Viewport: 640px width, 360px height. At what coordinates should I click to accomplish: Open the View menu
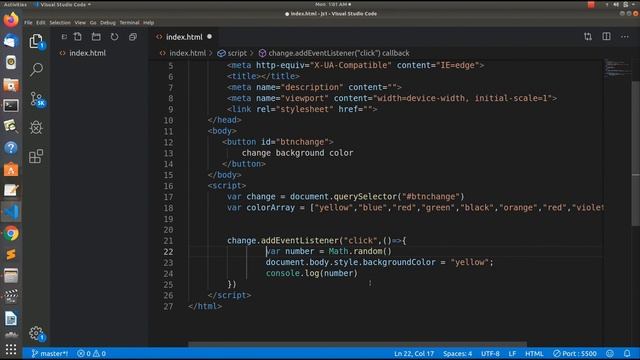point(80,23)
